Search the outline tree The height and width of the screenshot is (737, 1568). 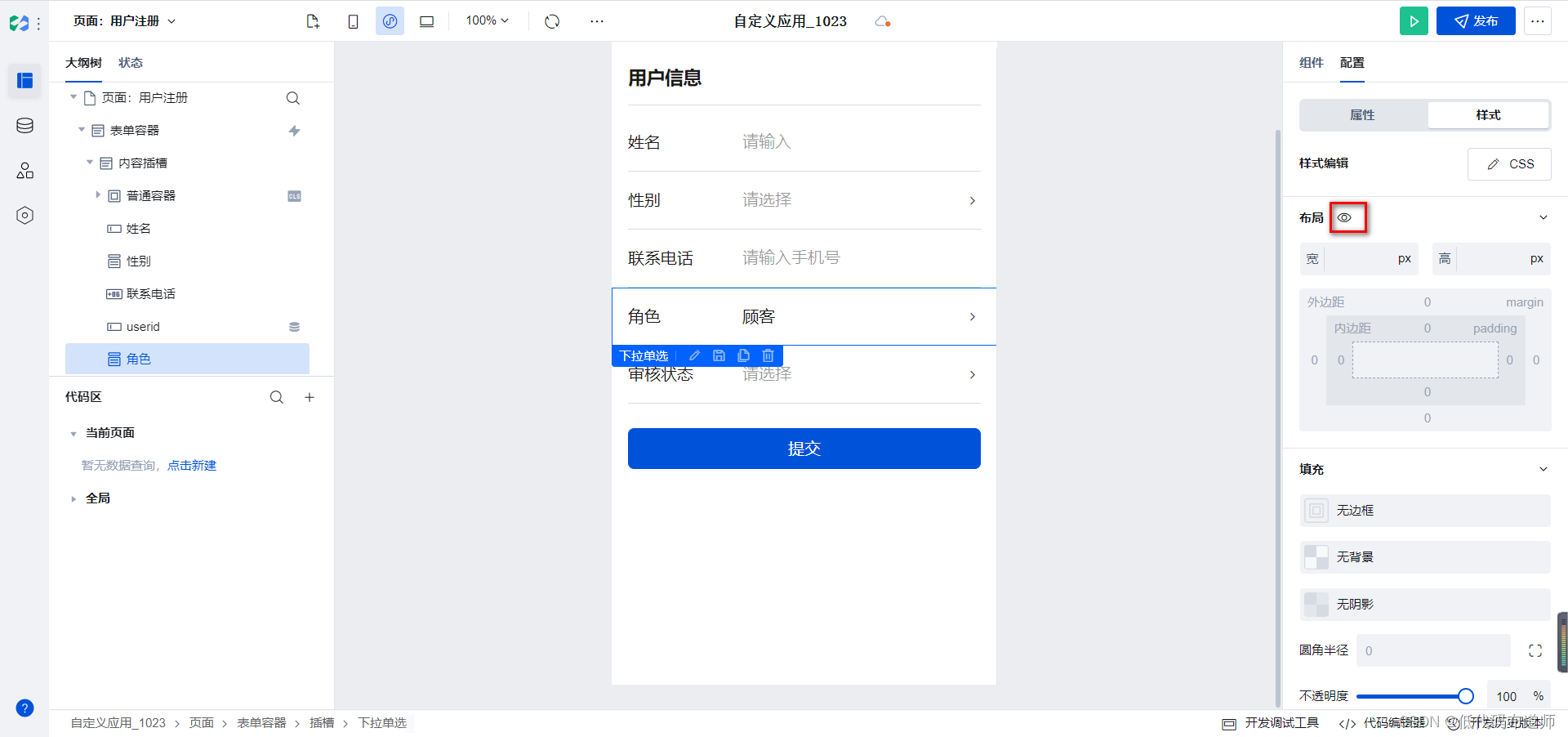pos(293,98)
